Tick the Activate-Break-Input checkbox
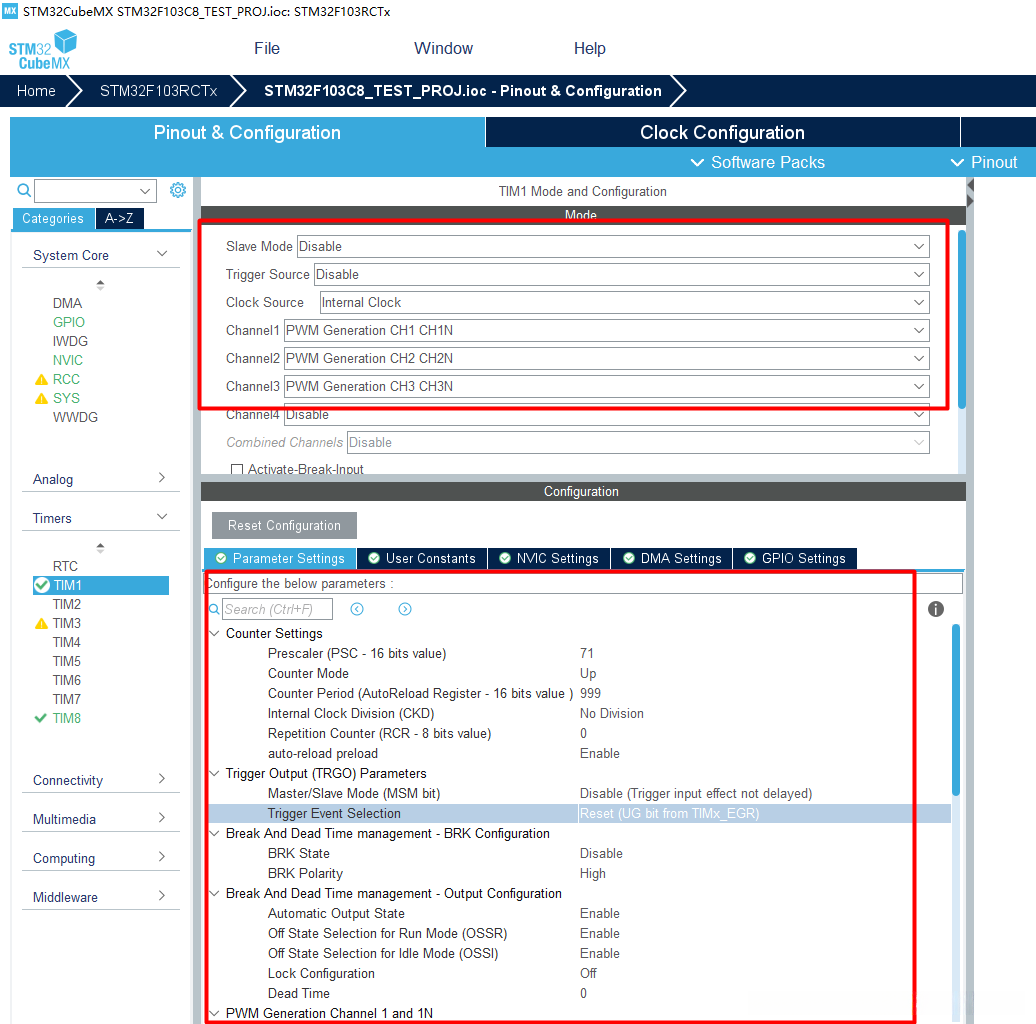This screenshot has height=1024, width=1036. (237, 470)
